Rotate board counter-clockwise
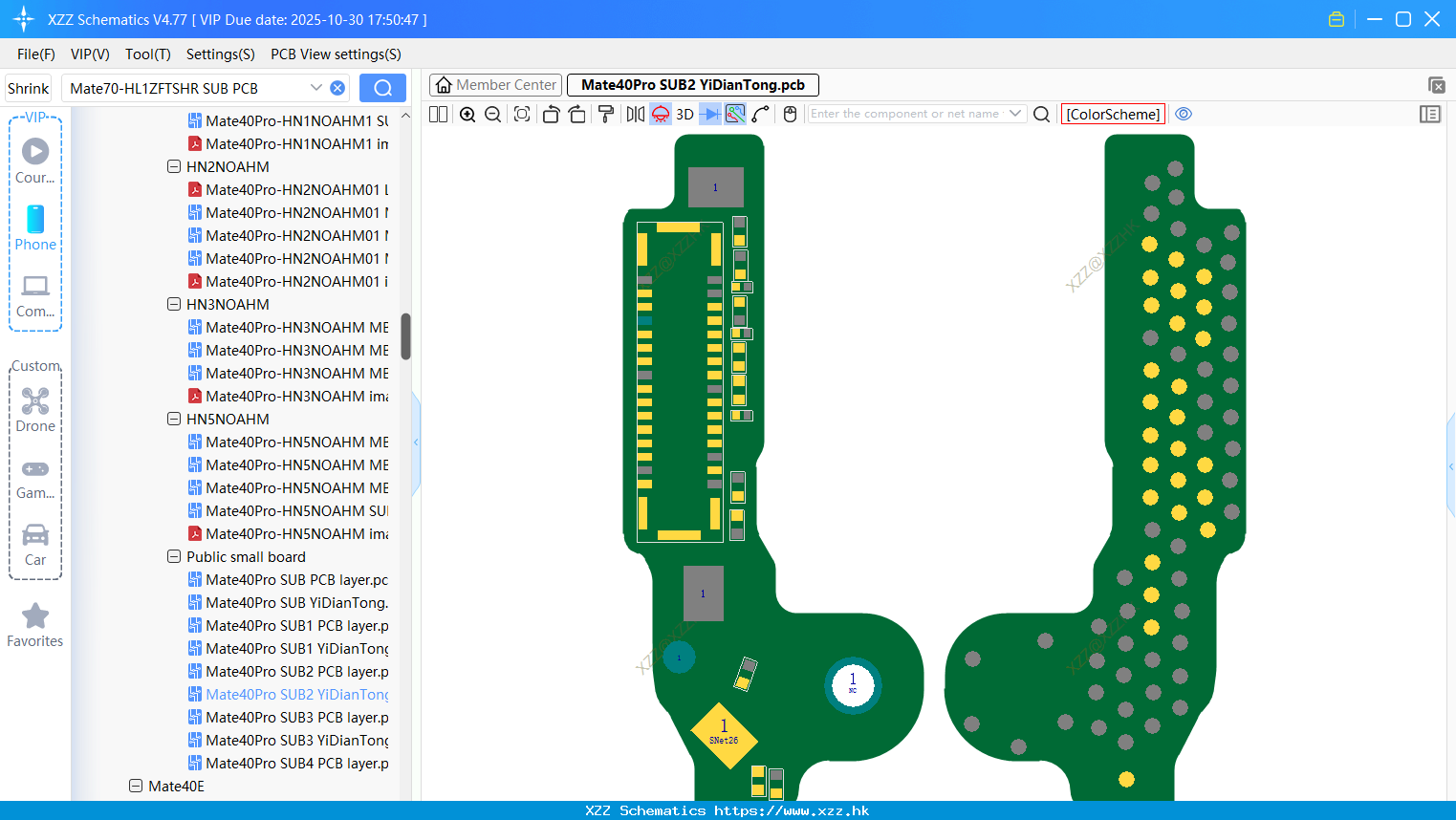Screen dimensions: 1456x820 pyautogui.click(x=551, y=115)
